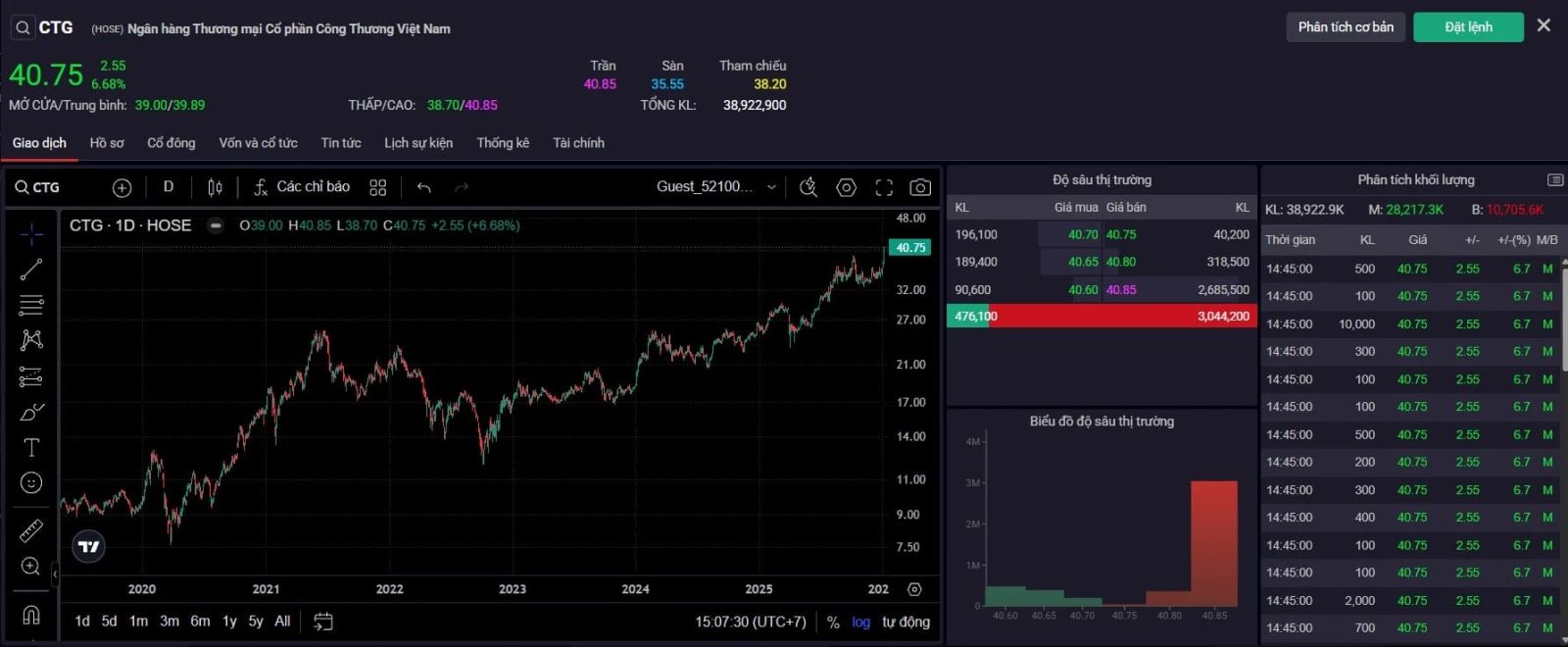Select the pattern drawing tool
The height and width of the screenshot is (647, 1568).
31,340
